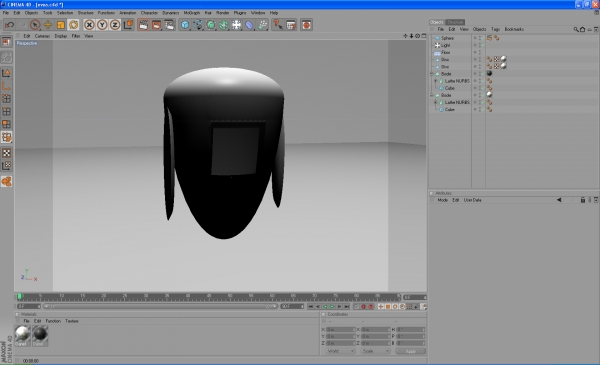Click the go to start of animation button
The image size is (600, 365).
click(x=311, y=306)
